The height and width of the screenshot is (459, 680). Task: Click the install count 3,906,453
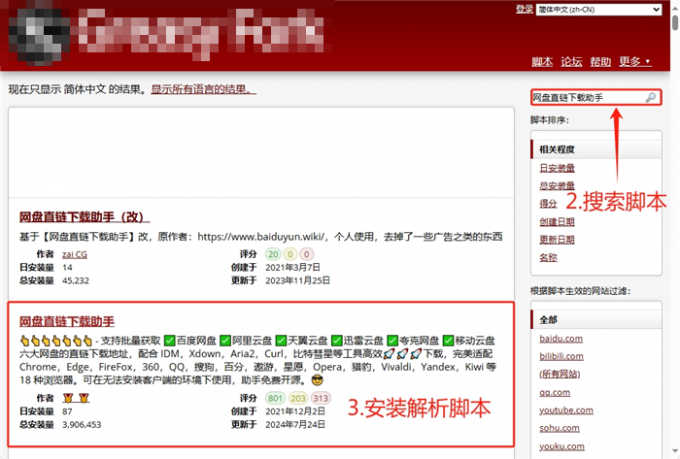(x=82, y=424)
